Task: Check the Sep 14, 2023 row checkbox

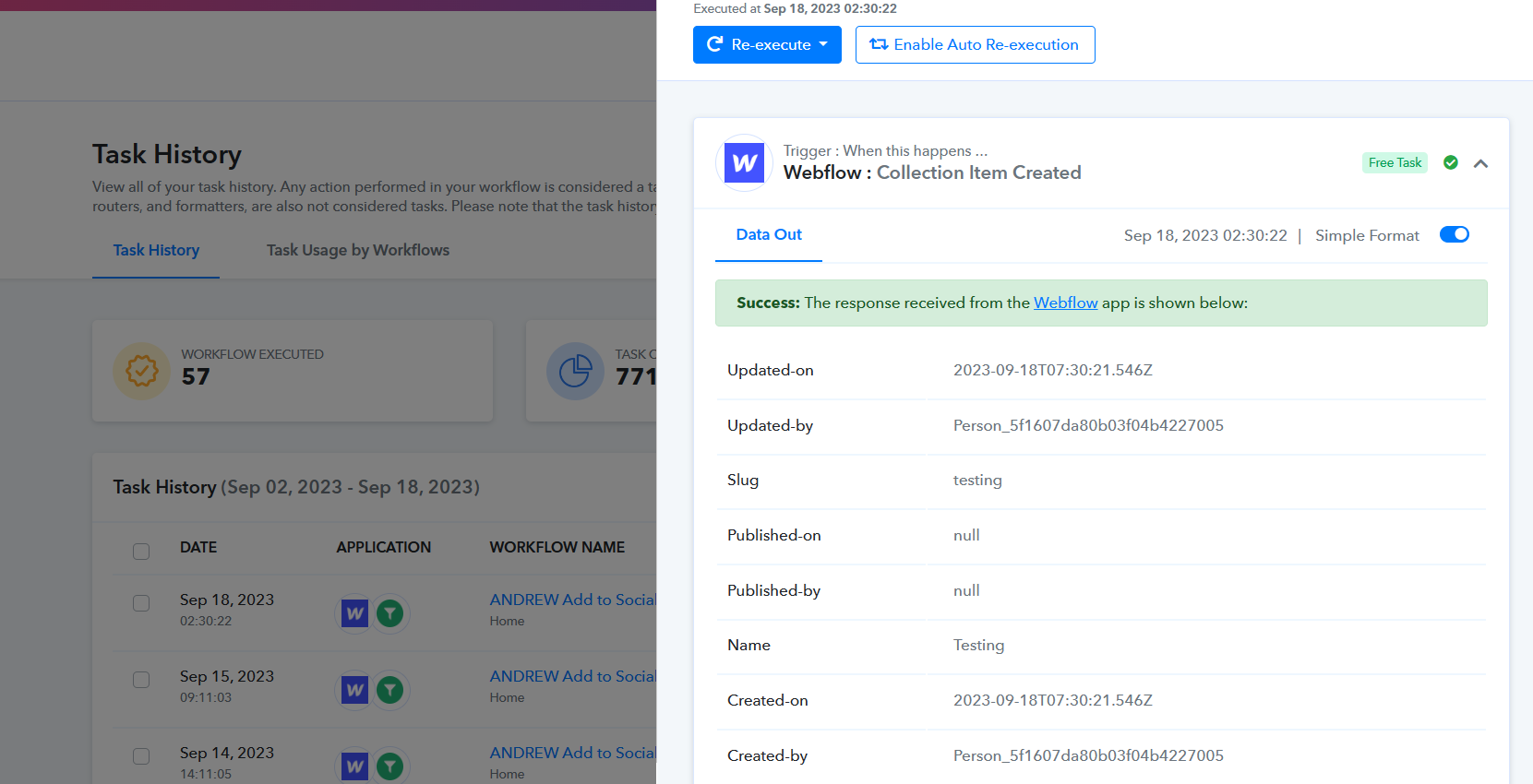Action: 141,756
